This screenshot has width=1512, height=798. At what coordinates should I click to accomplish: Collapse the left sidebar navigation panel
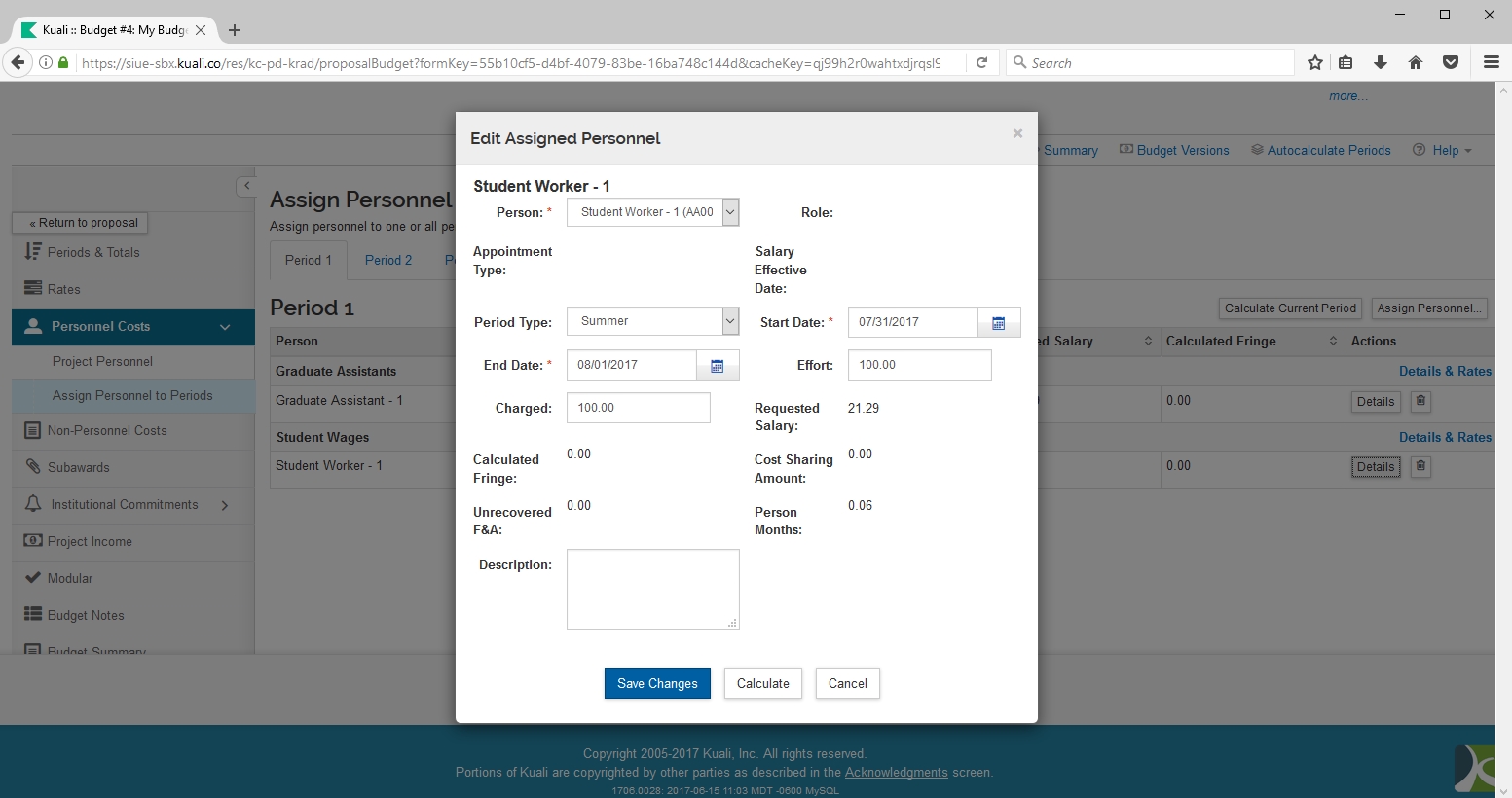(246, 186)
